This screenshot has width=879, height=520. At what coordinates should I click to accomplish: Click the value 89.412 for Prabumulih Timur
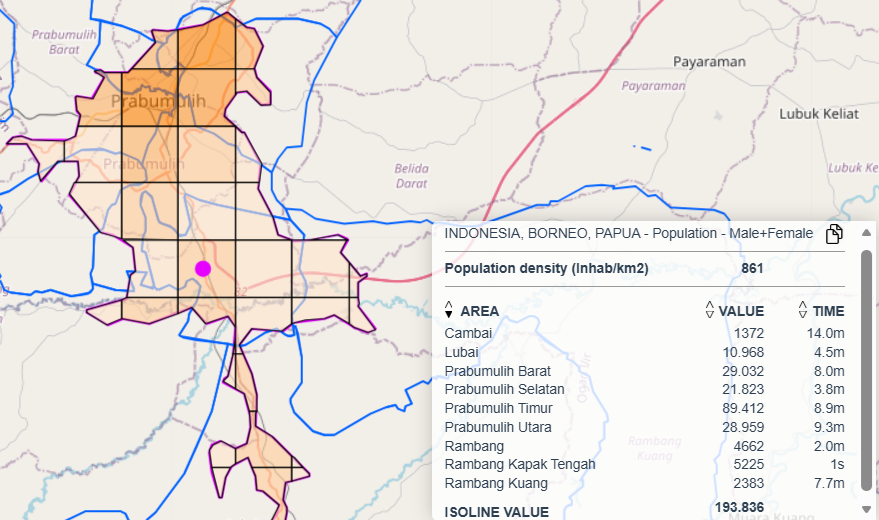[x=743, y=408]
